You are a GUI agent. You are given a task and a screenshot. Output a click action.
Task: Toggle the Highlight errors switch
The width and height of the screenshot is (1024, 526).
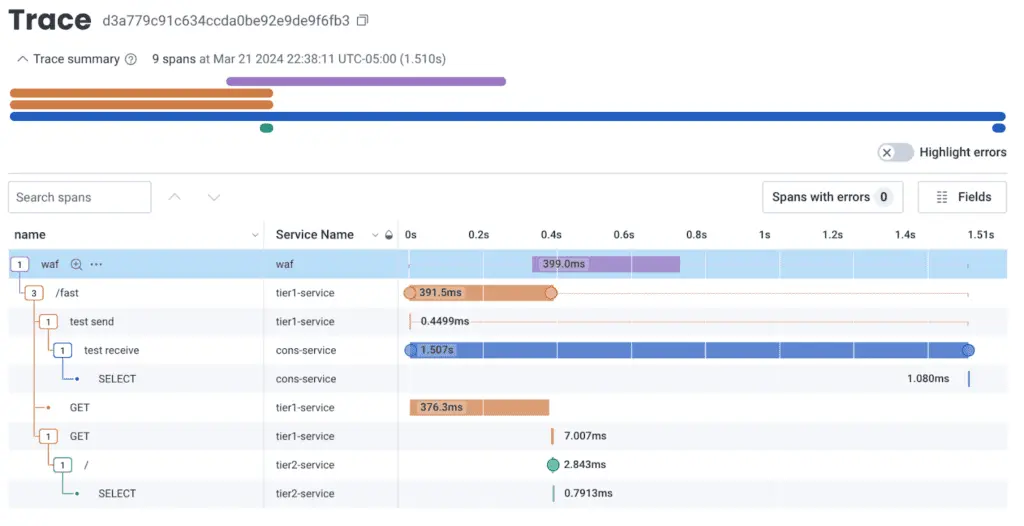click(x=895, y=153)
